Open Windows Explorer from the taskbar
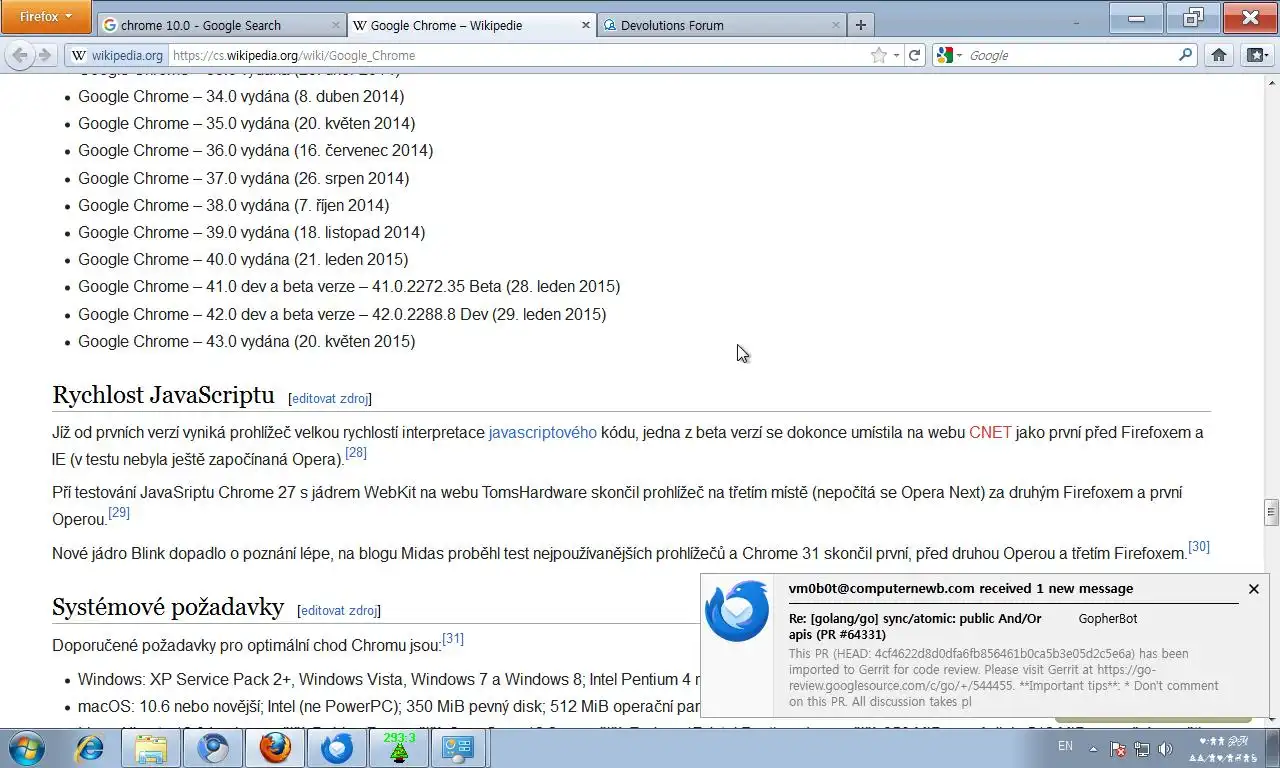Screen dimensions: 1280x768 (x=151, y=748)
